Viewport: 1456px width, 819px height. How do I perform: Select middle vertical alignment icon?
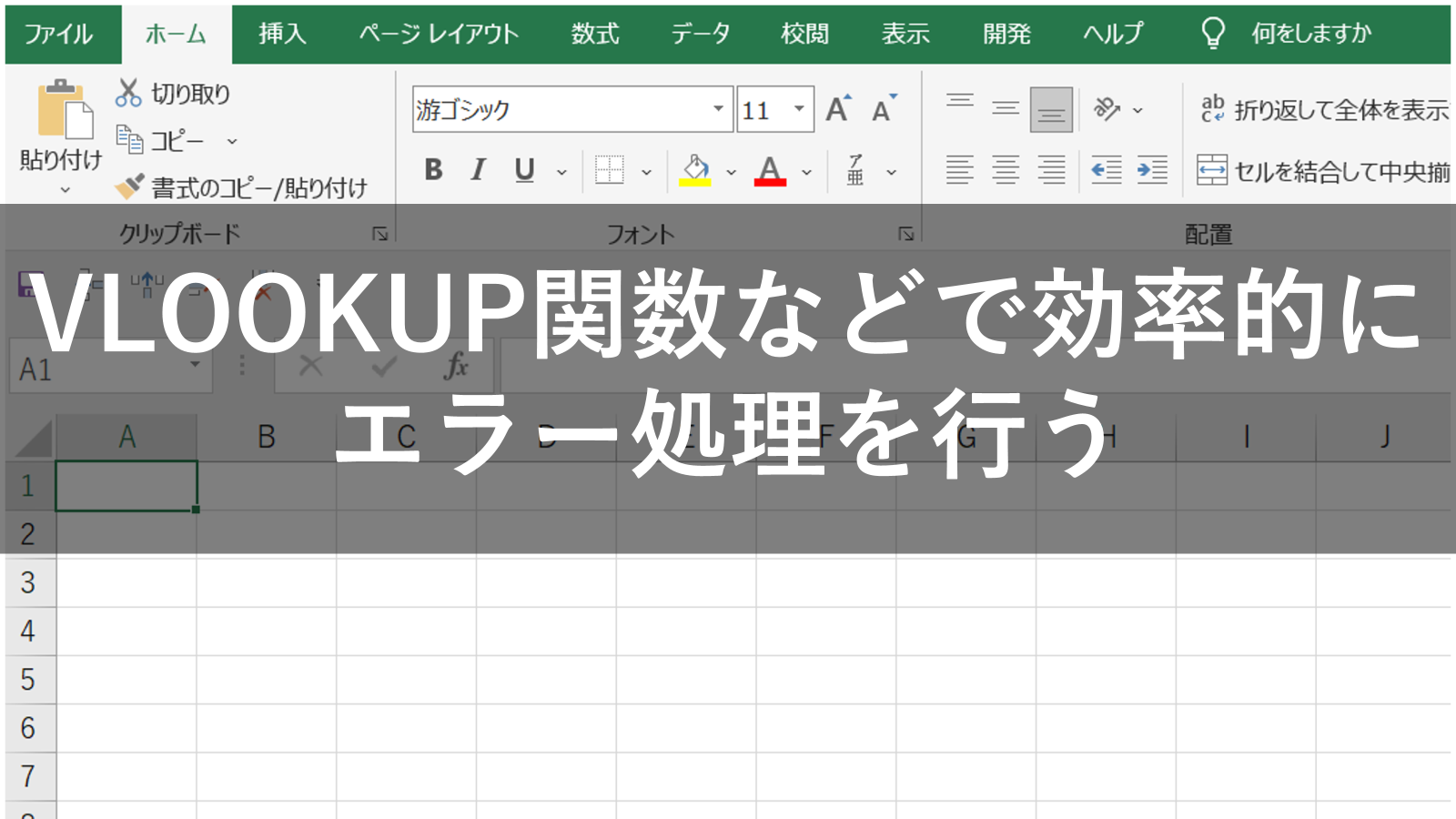[x=1006, y=109]
